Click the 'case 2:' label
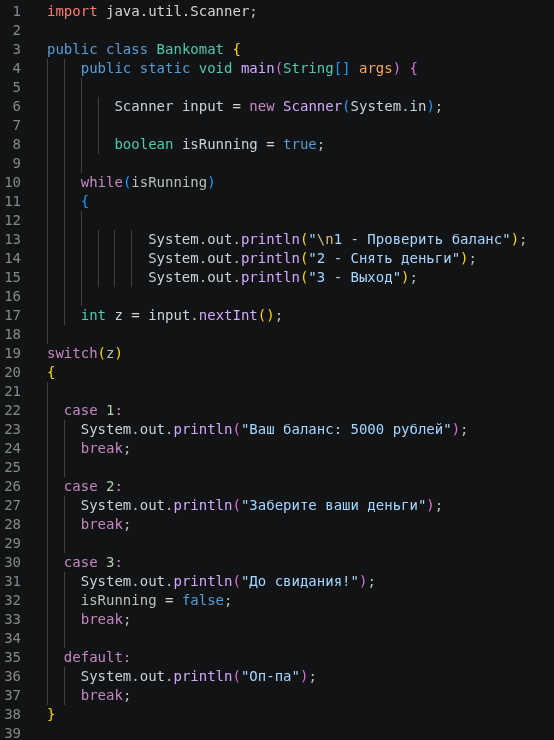Image resolution: width=554 pixels, height=740 pixels. [x=93, y=486]
